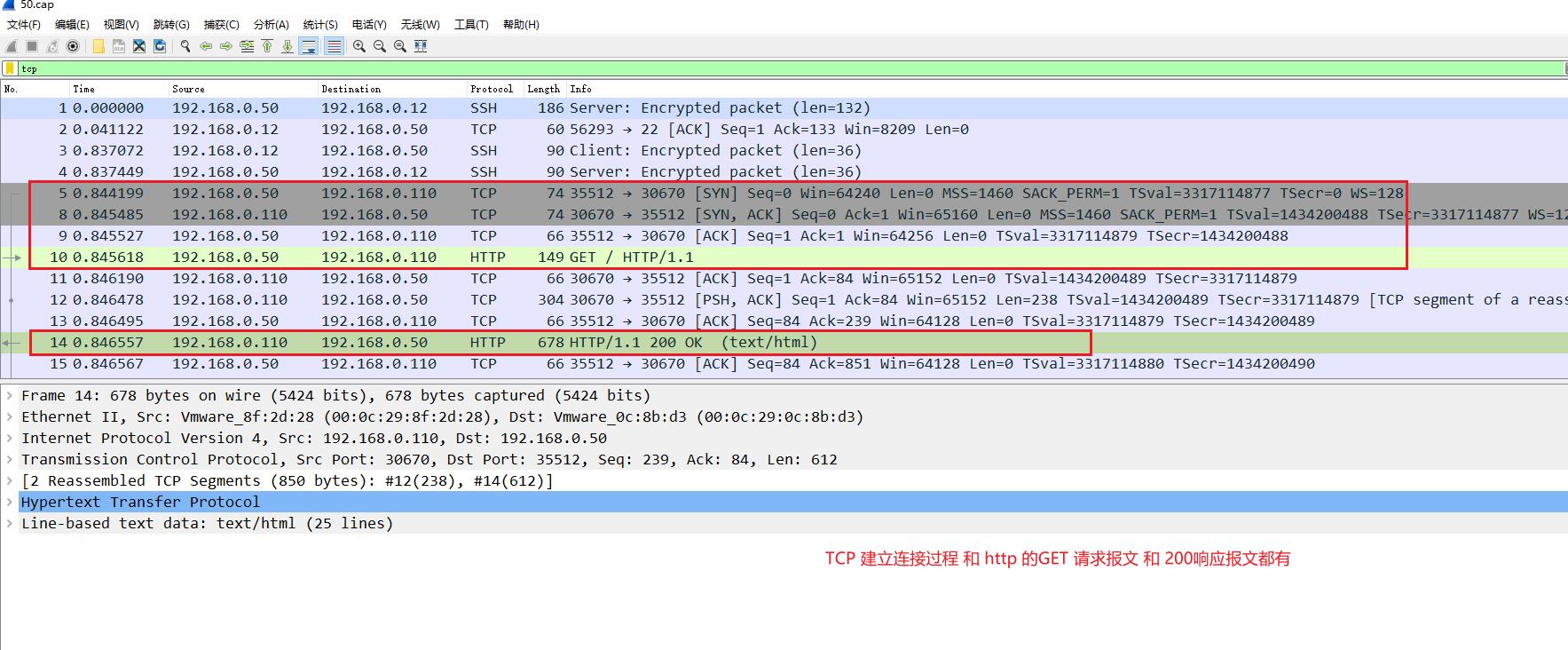Screen dimensions: 1568x650
Task: Select packet 9 at time 0.845527
Action: [x=784, y=235]
